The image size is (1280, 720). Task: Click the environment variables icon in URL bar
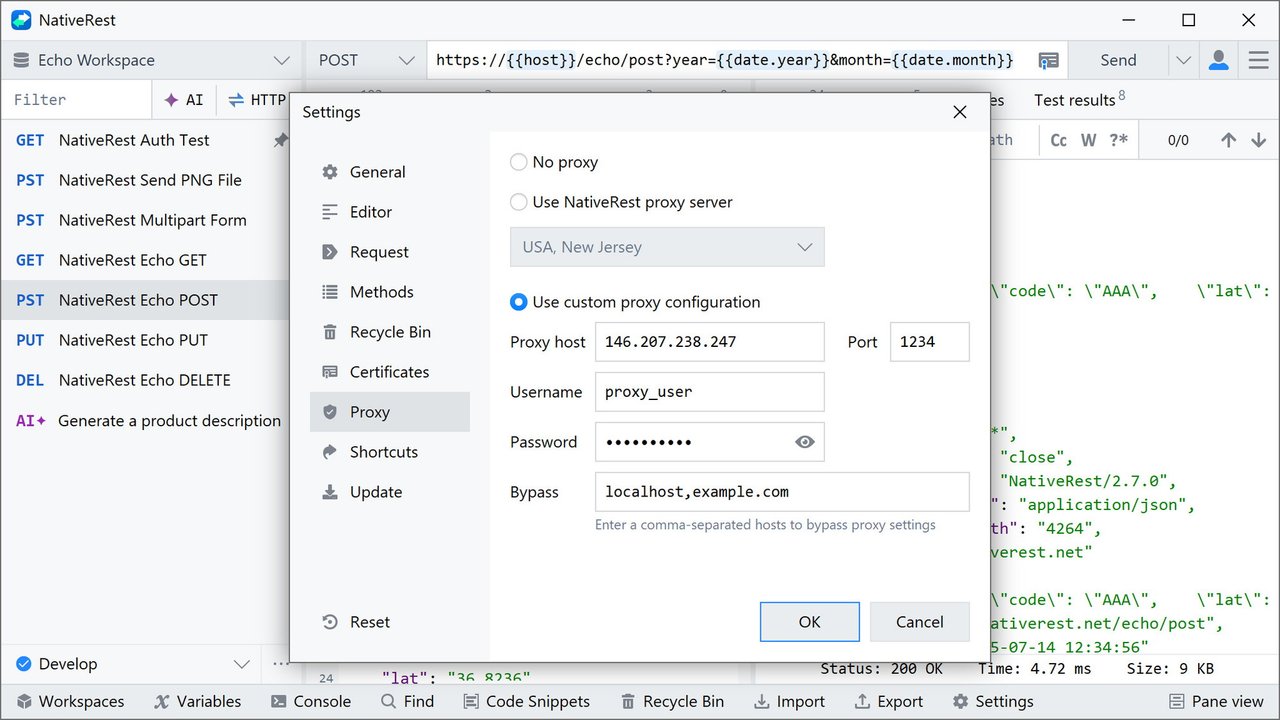pyautogui.click(x=1047, y=60)
